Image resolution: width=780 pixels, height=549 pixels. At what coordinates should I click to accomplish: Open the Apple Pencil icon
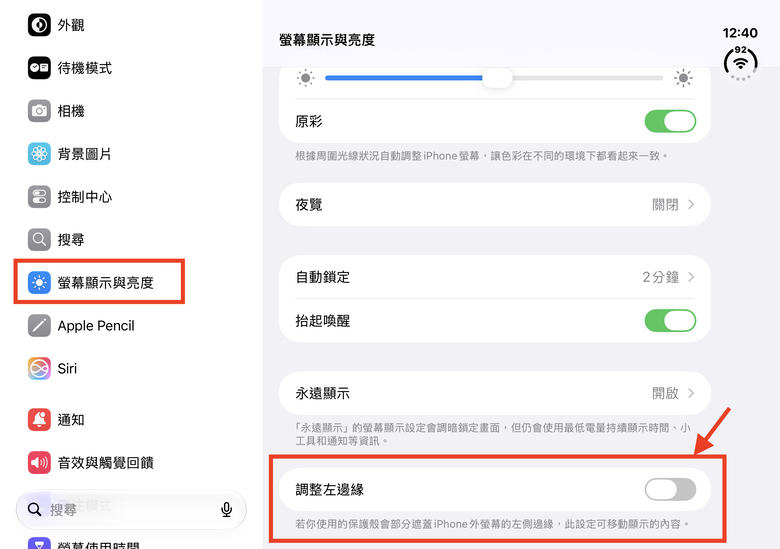click(x=39, y=325)
